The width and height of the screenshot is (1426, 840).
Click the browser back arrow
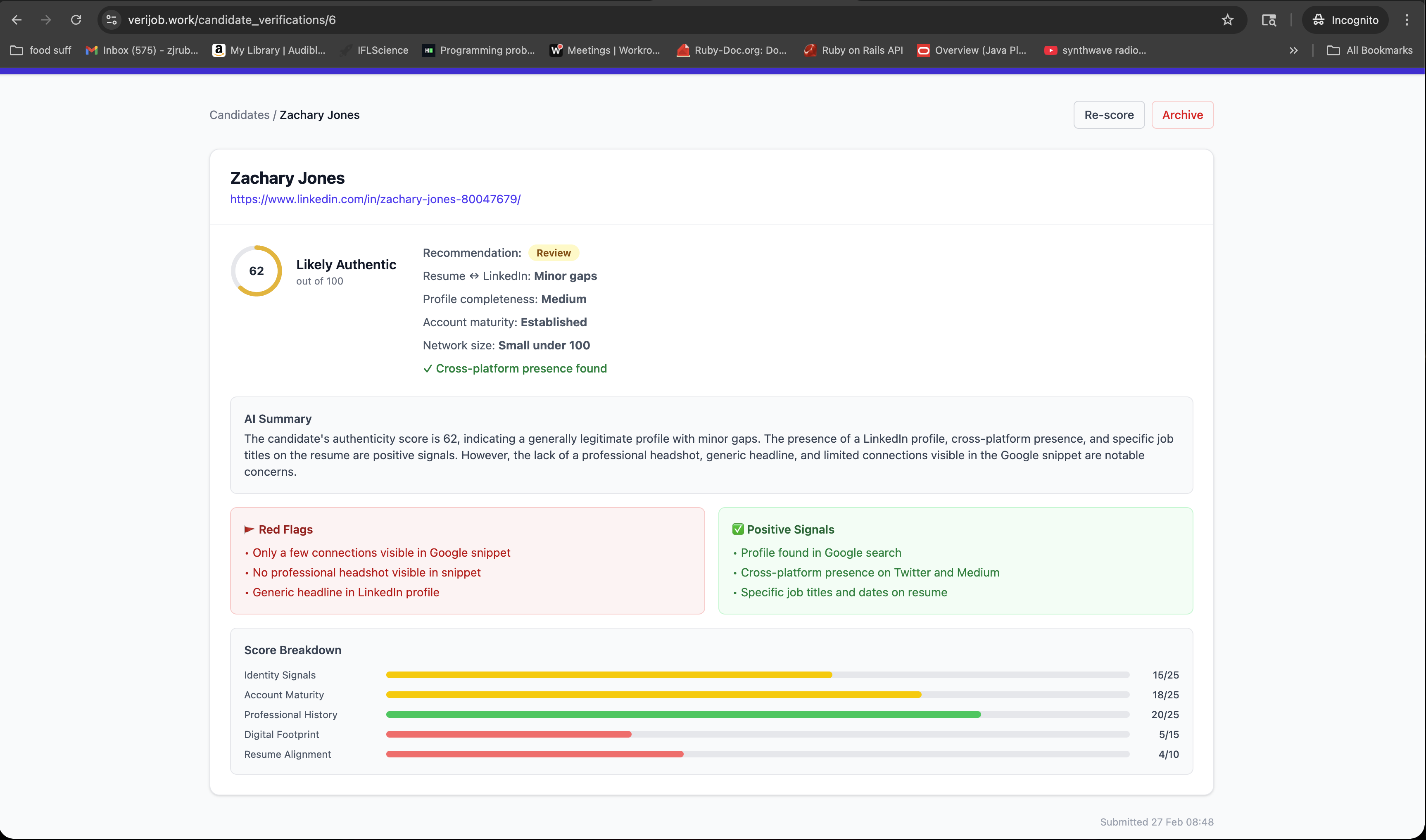17,20
